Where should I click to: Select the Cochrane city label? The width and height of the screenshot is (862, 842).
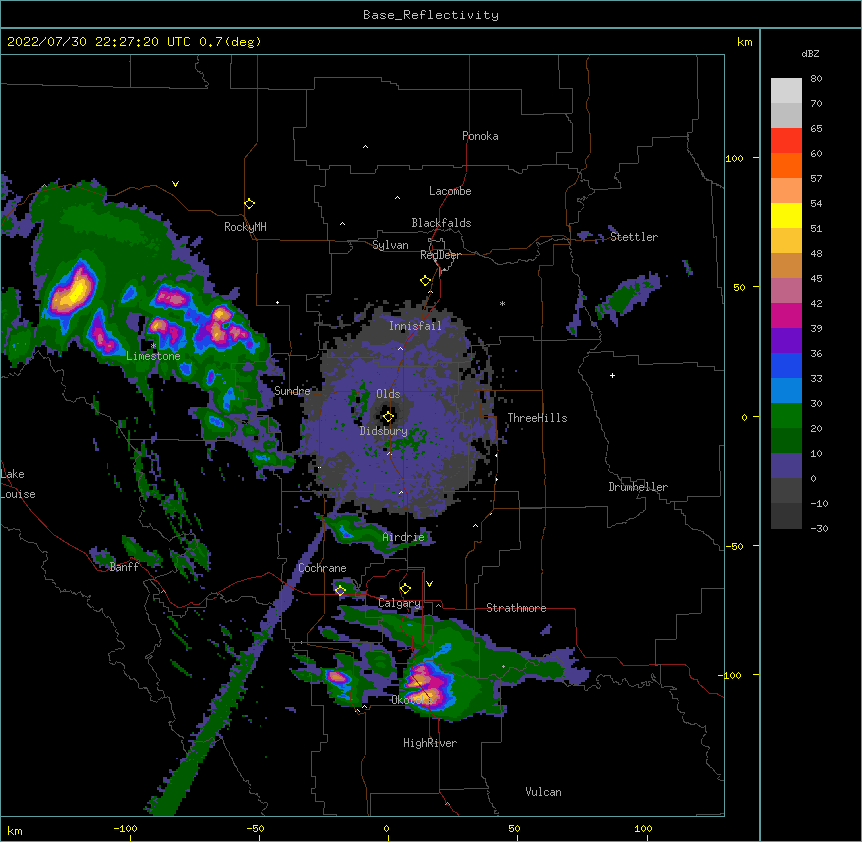click(x=322, y=568)
